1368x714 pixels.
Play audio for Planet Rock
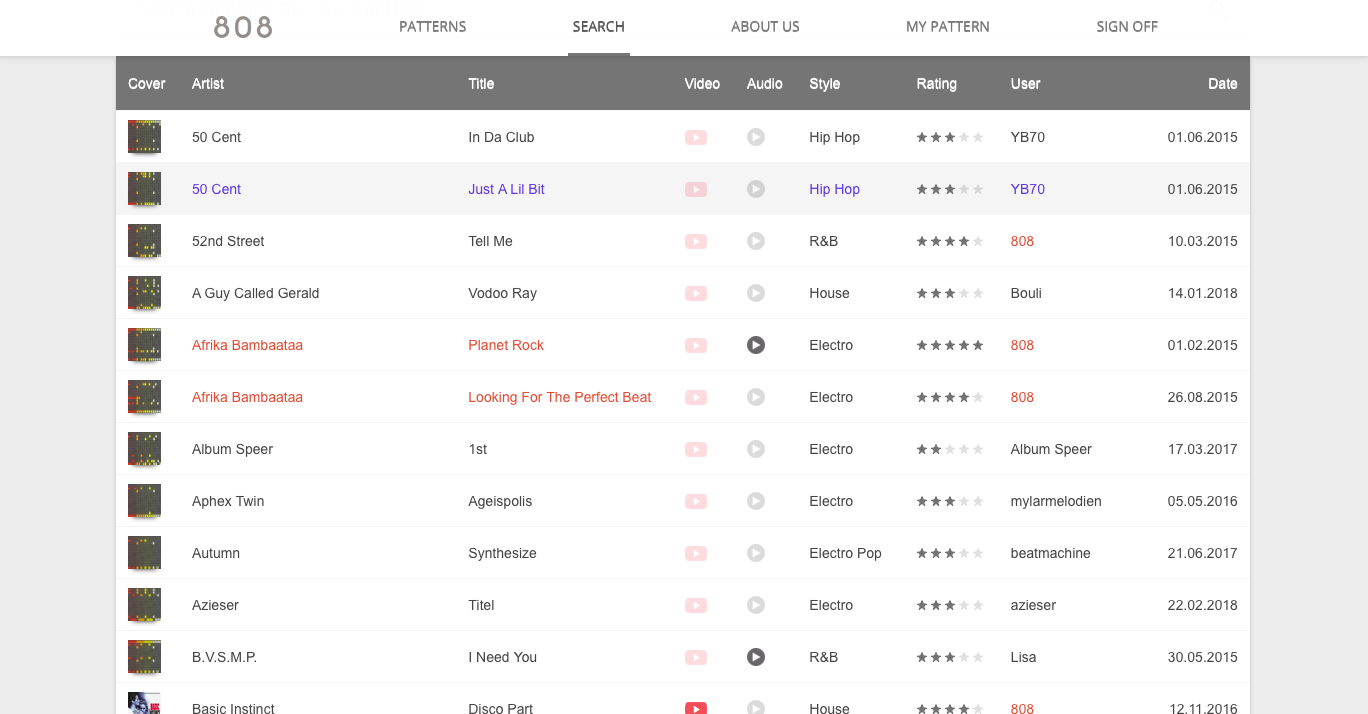[x=756, y=345]
